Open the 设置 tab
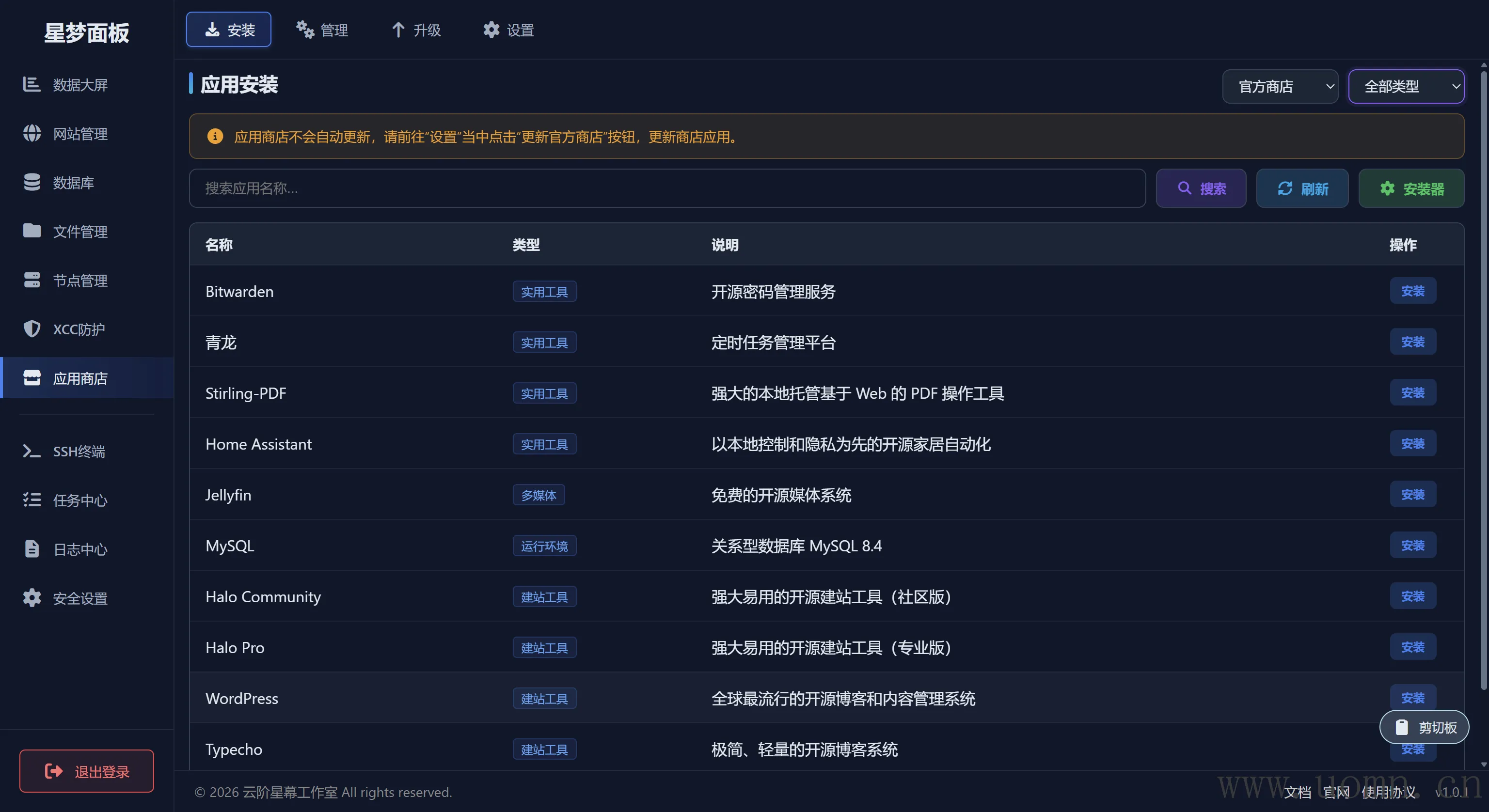This screenshot has width=1489, height=812. 508,30
